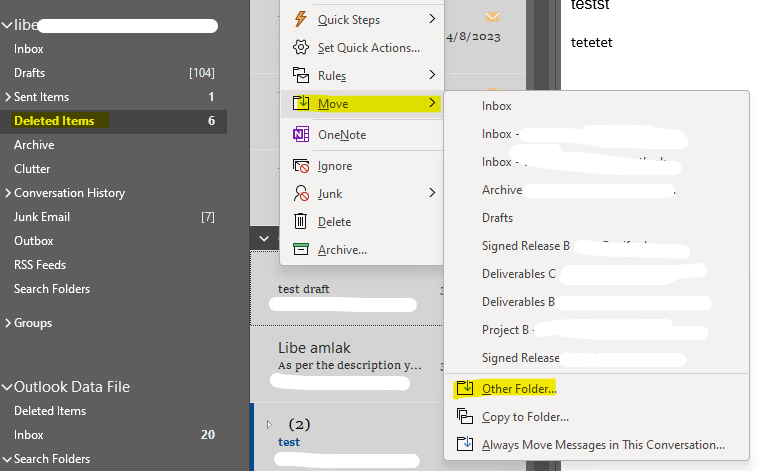The image size is (767, 471).
Task: Select Other Folder... in Move submenu
Action: pos(596,388)
